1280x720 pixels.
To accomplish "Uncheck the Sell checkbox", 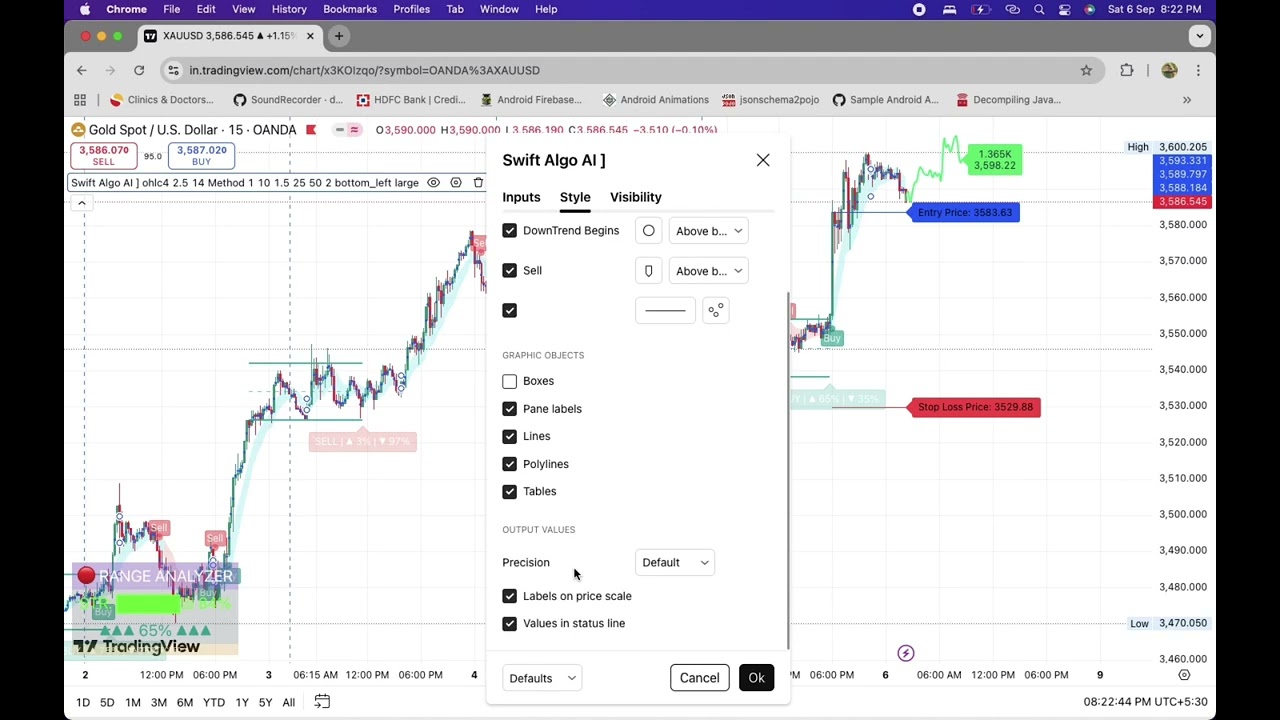I will (x=510, y=271).
